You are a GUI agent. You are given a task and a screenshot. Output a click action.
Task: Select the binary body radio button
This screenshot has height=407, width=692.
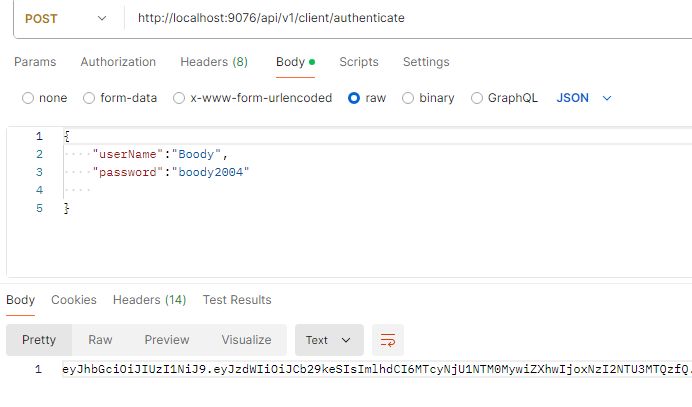click(x=408, y=98)
